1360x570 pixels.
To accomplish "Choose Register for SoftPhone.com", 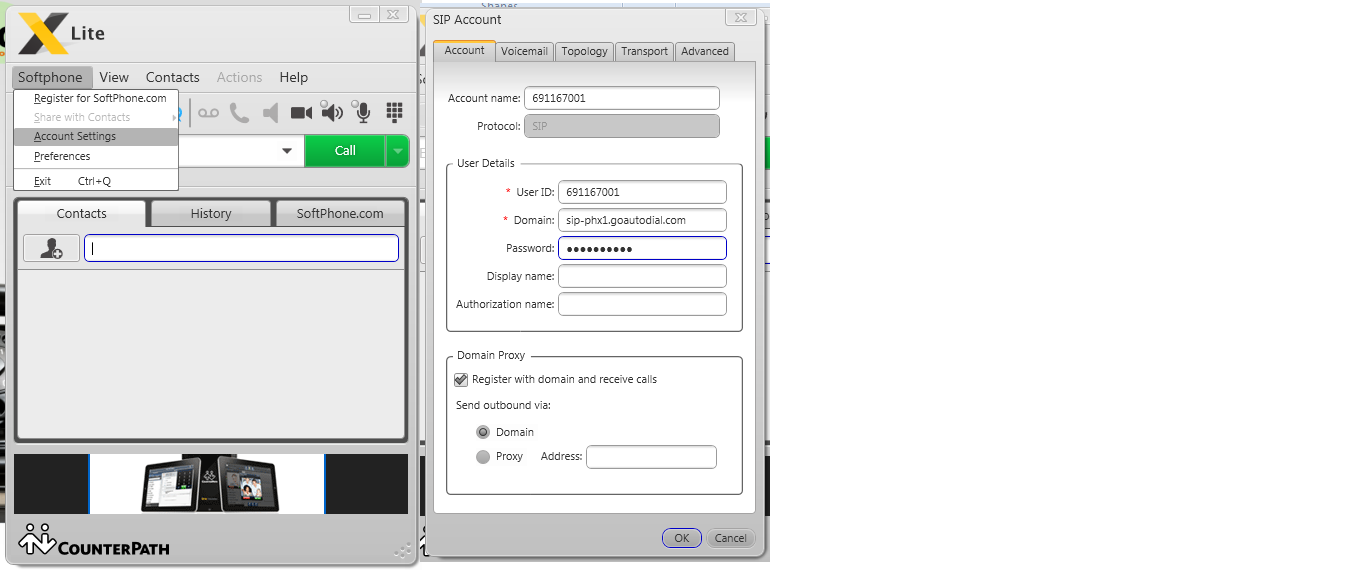I will click(x=96, y=98).
